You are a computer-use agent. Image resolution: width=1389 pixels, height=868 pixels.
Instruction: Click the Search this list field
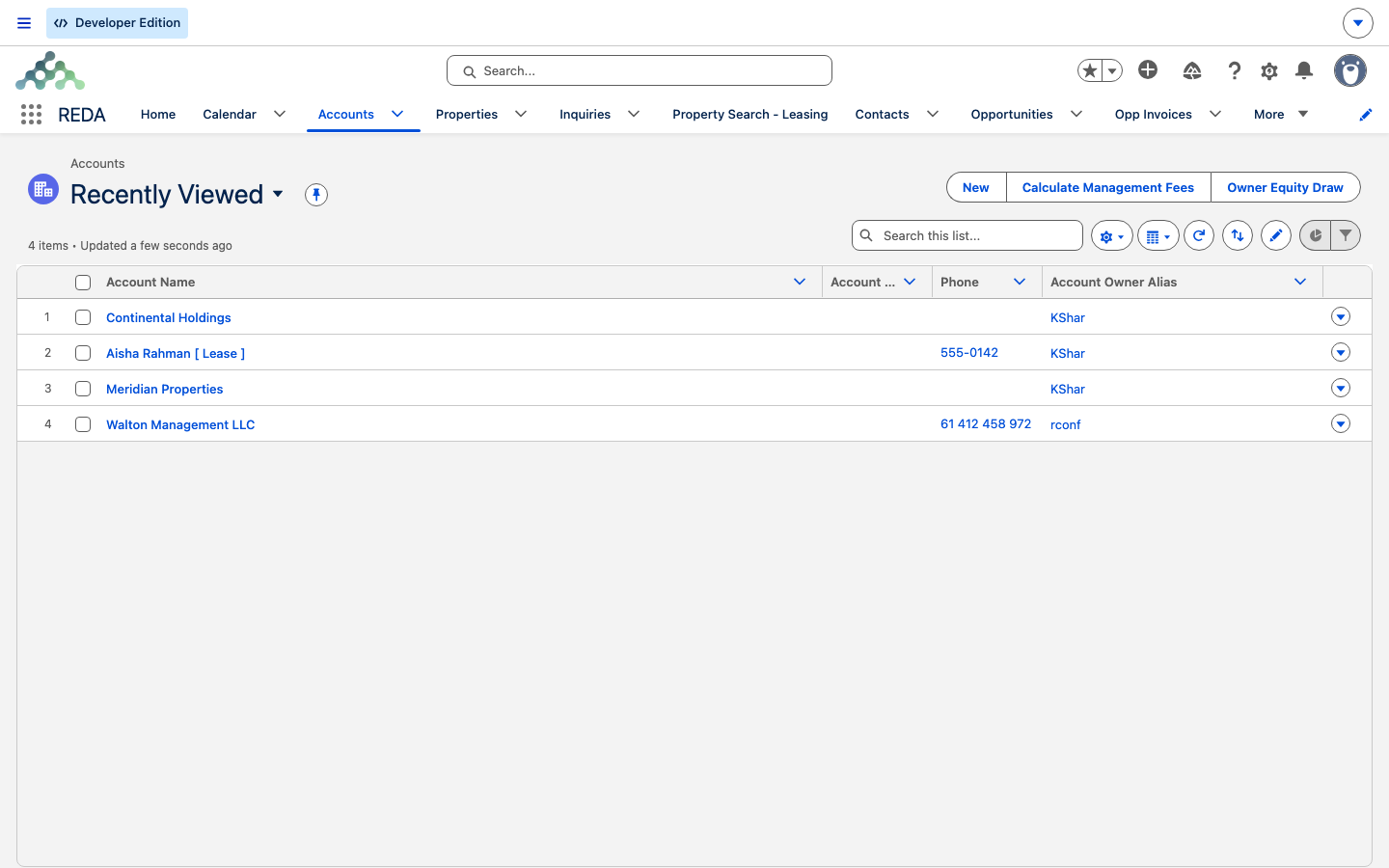[967, 235]
